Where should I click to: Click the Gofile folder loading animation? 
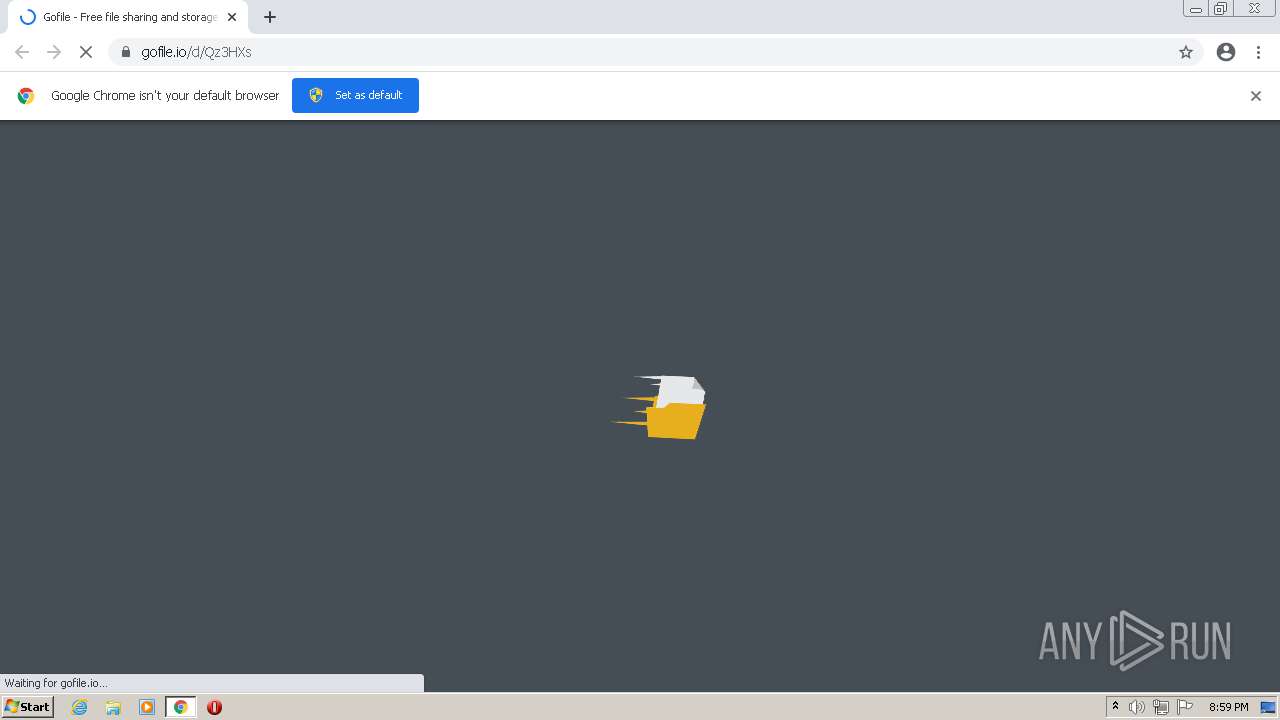click(x=660, y=407)
